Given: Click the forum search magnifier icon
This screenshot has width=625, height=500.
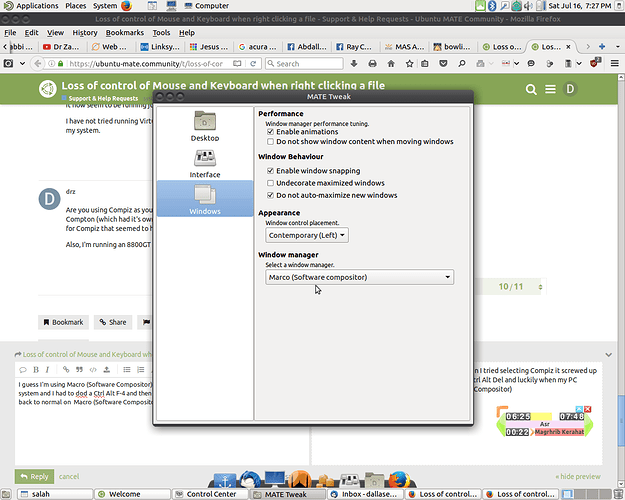Looking at the screenshot, I should pos(531,89).
